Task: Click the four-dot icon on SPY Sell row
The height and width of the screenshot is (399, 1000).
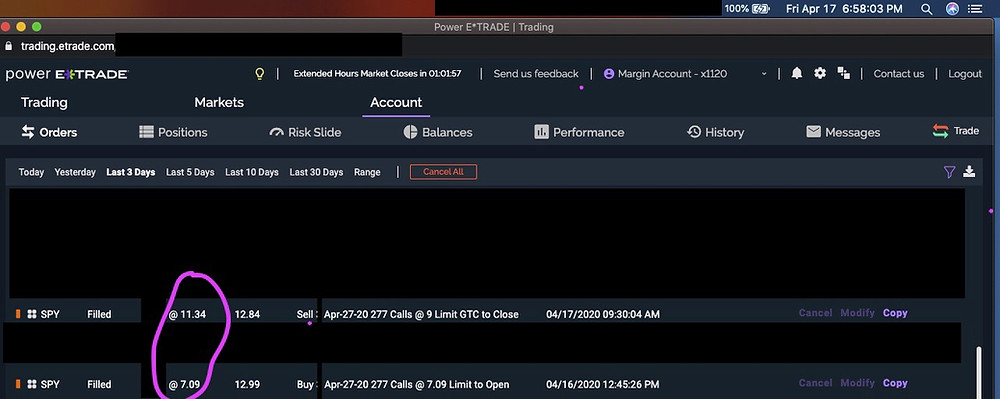Action: (32, 314)
